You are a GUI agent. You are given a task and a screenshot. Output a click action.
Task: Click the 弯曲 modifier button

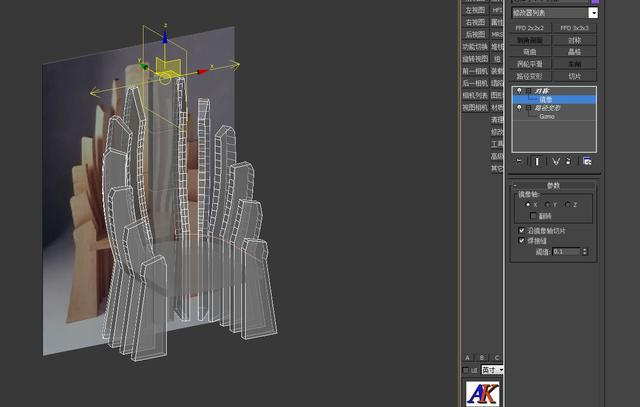[530, 52]
